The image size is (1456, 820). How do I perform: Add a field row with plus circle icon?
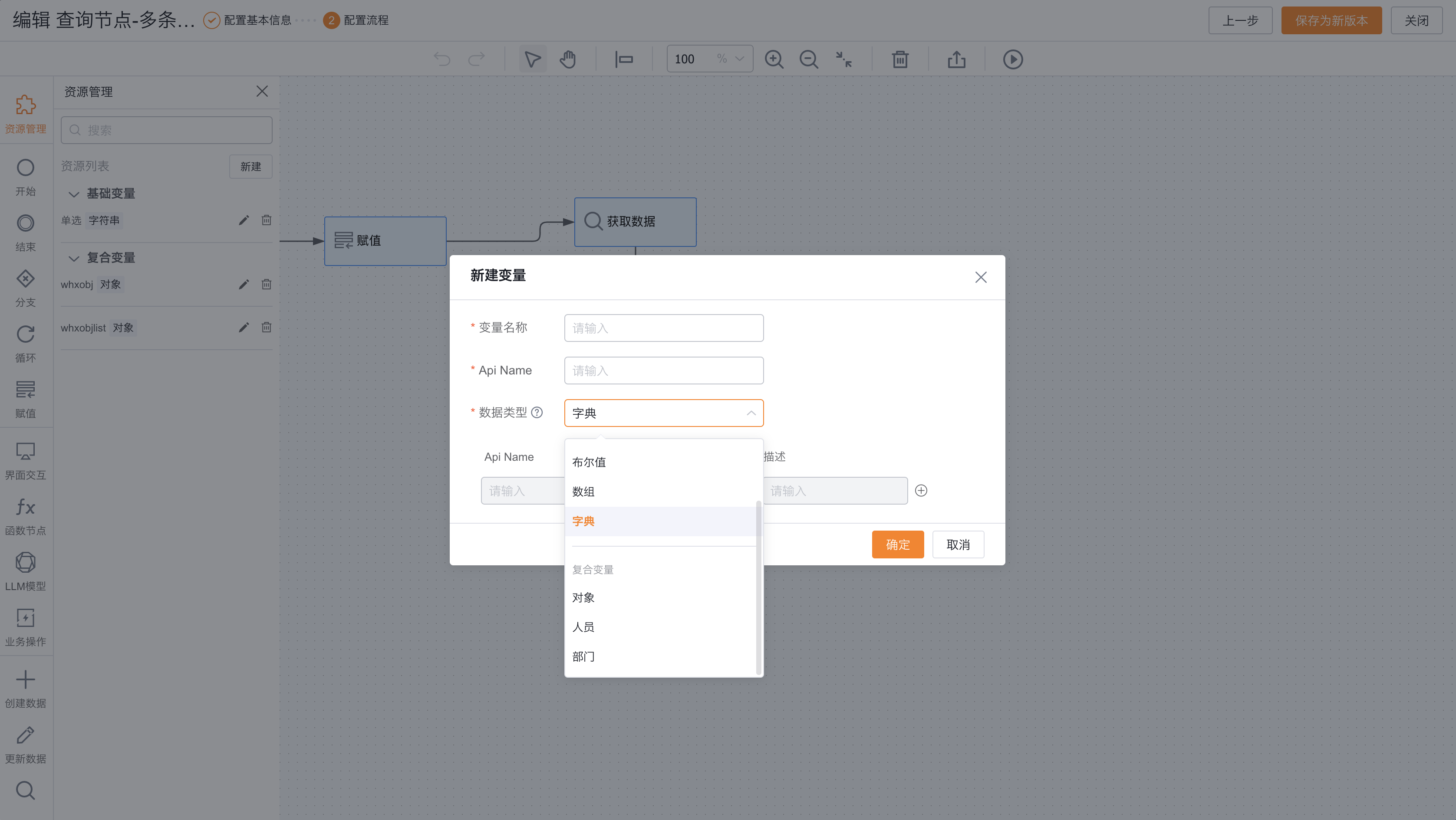tap(921, 490)
